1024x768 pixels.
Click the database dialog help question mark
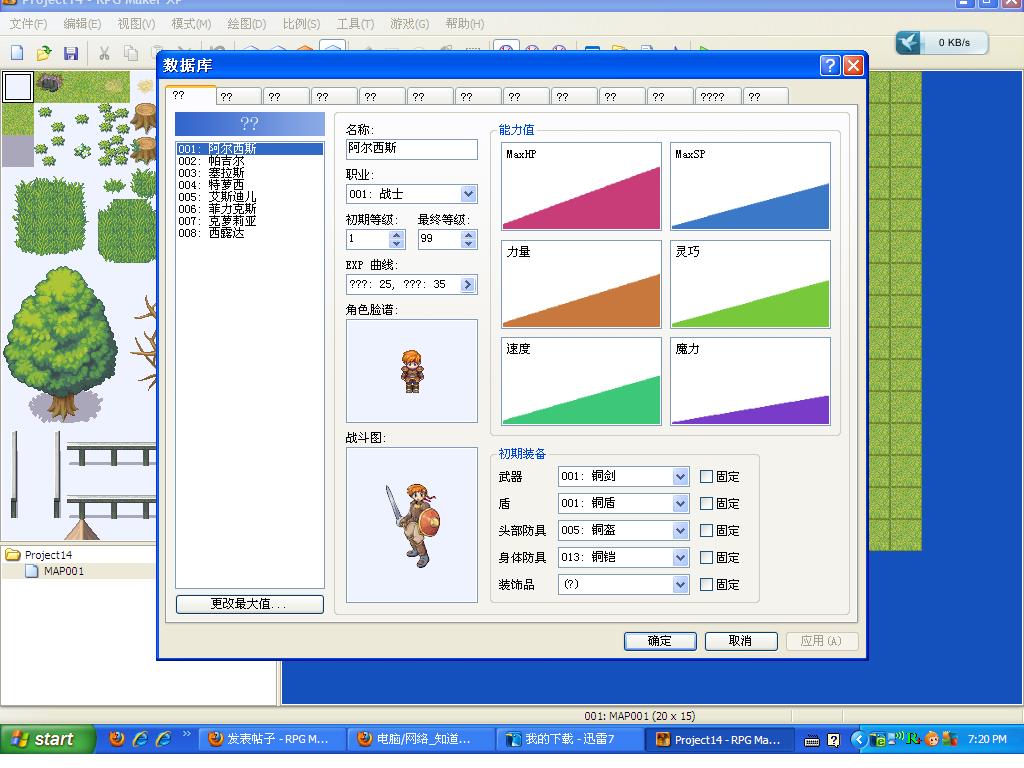[x=829, y=65]
